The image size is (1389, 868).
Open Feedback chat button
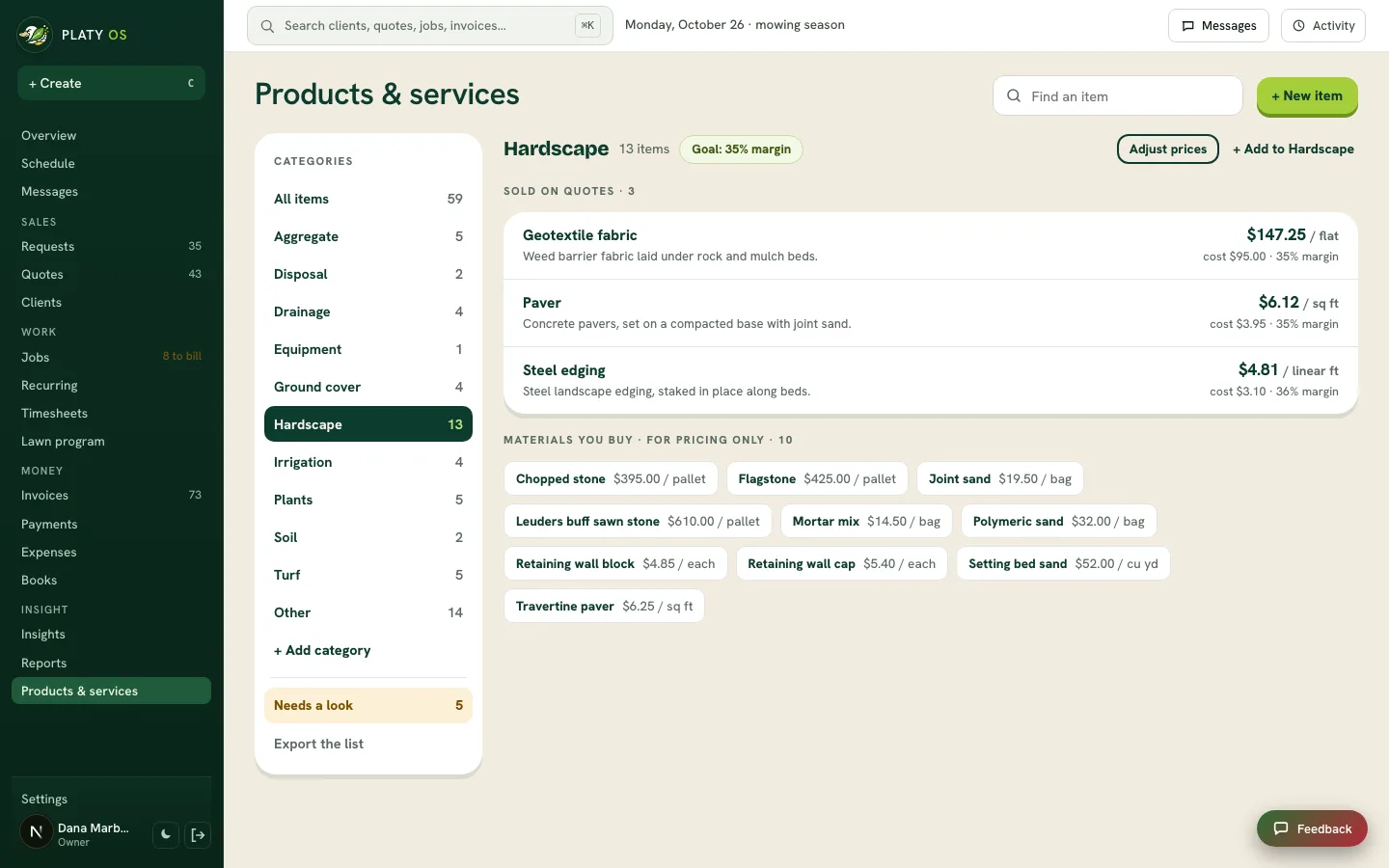coord(1312,828)
